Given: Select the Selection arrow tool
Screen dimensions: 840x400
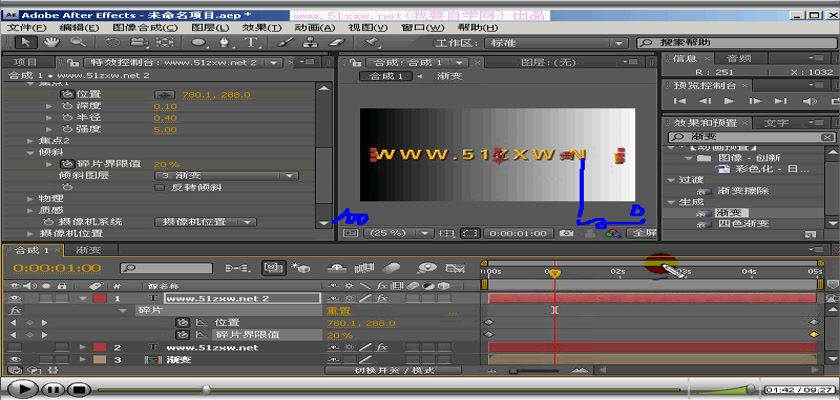Looking at the screenshot, I should tap(25, 42).
